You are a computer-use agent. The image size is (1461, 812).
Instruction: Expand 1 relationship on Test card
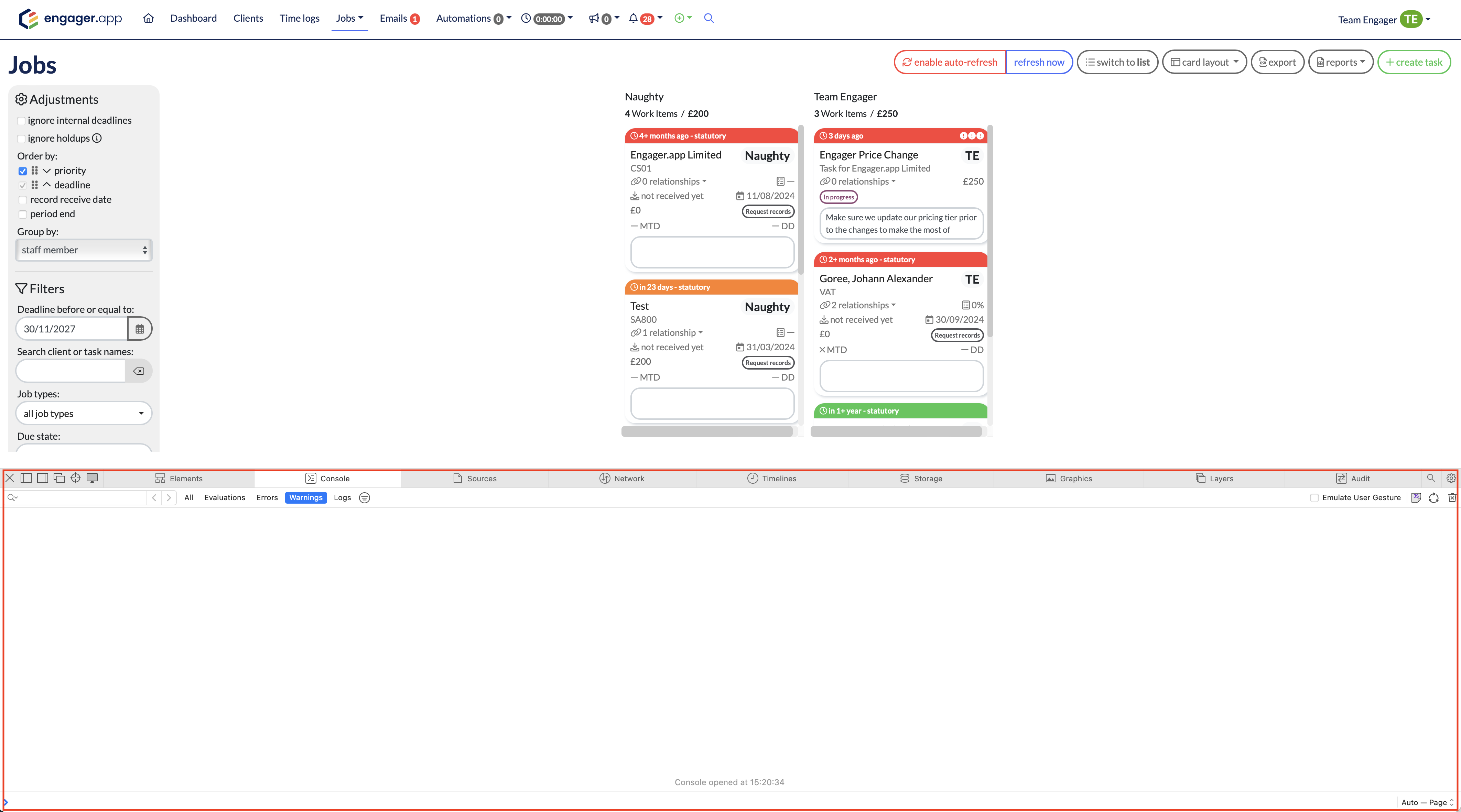point(667,333)
